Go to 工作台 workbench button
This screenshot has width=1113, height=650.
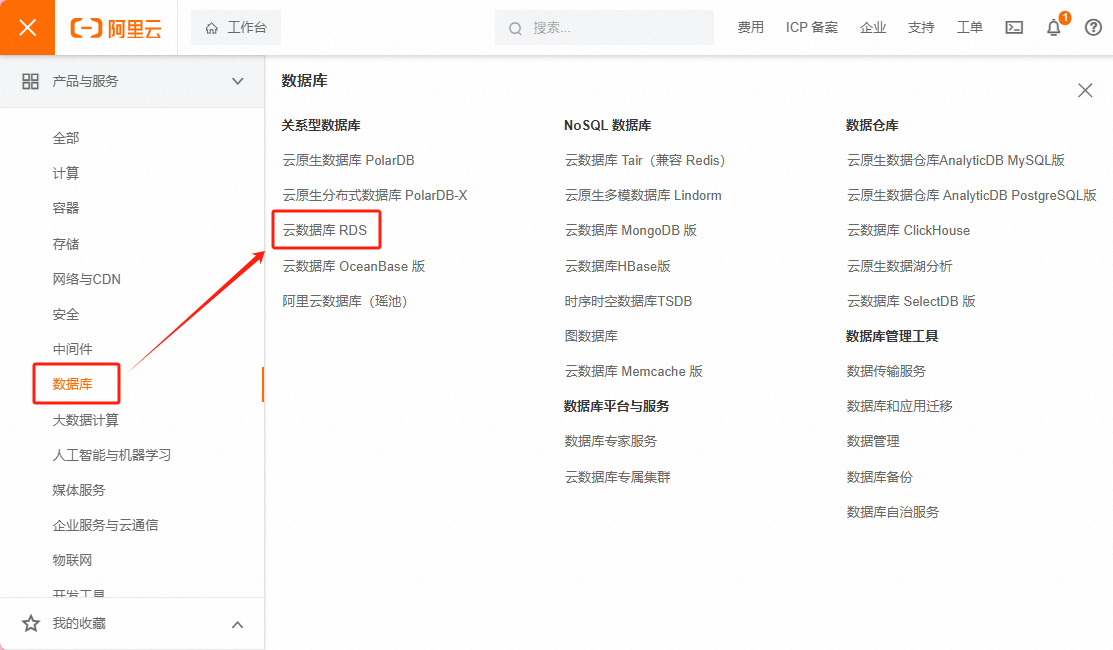coord(236,28)
